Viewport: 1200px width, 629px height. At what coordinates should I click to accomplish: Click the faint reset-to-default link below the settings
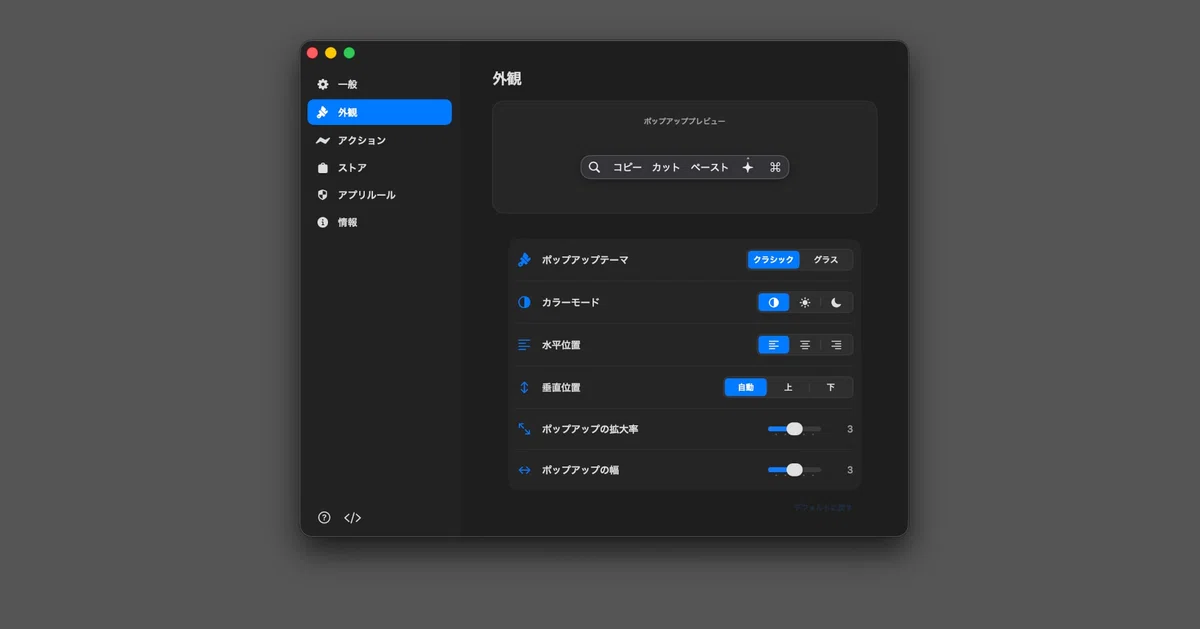823,507
